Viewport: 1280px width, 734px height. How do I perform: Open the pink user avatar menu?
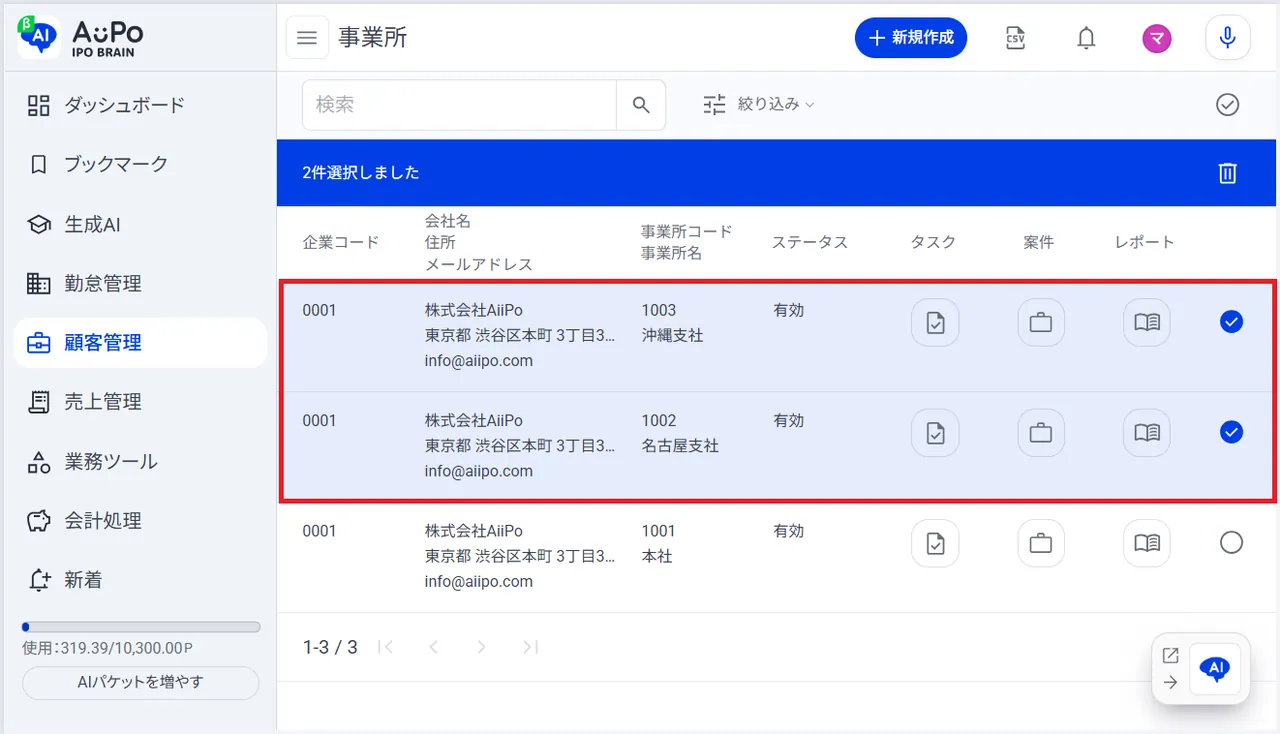(x=1157, y=38)
